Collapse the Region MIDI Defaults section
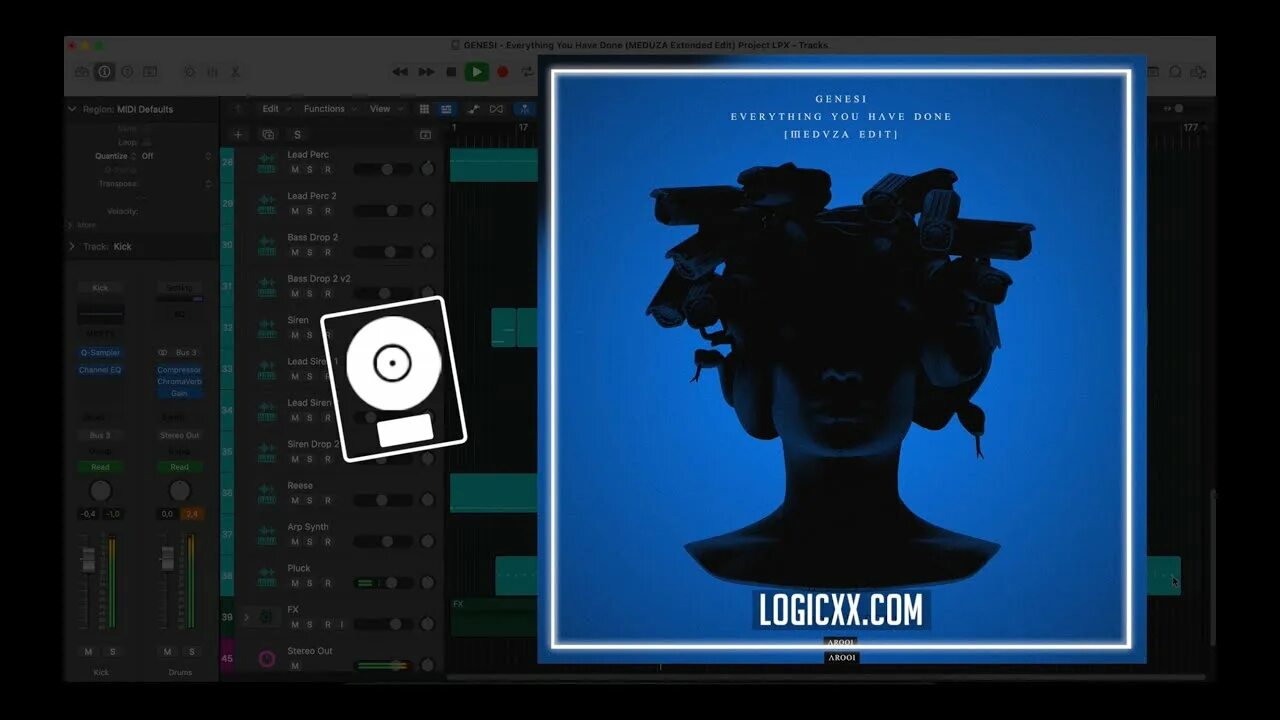Viewport: 1280px width, 720px height. 72,109
